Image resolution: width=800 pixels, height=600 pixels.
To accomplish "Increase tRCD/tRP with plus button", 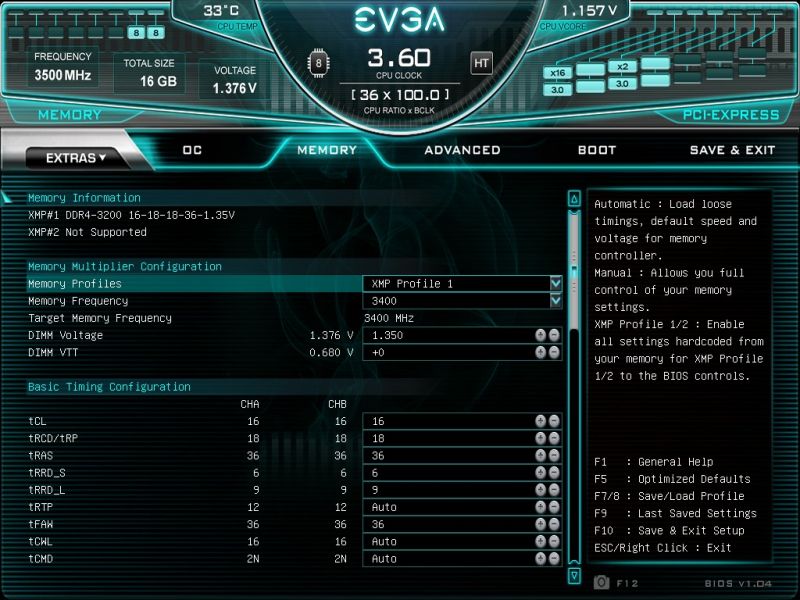I will pos(540,438).
